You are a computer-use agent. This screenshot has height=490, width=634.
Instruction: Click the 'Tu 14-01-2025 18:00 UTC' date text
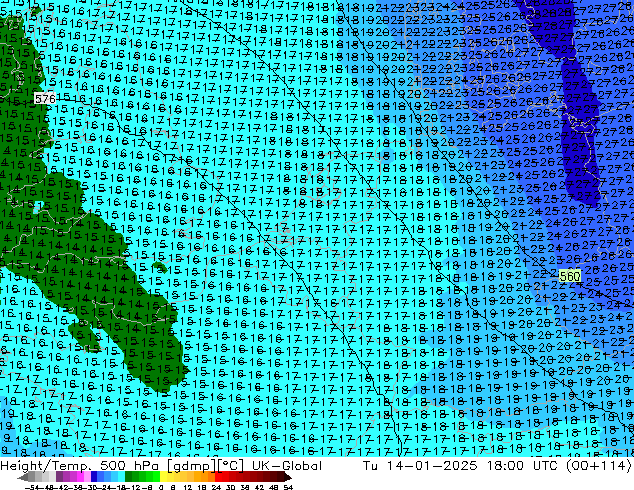(x=461, y=466)
